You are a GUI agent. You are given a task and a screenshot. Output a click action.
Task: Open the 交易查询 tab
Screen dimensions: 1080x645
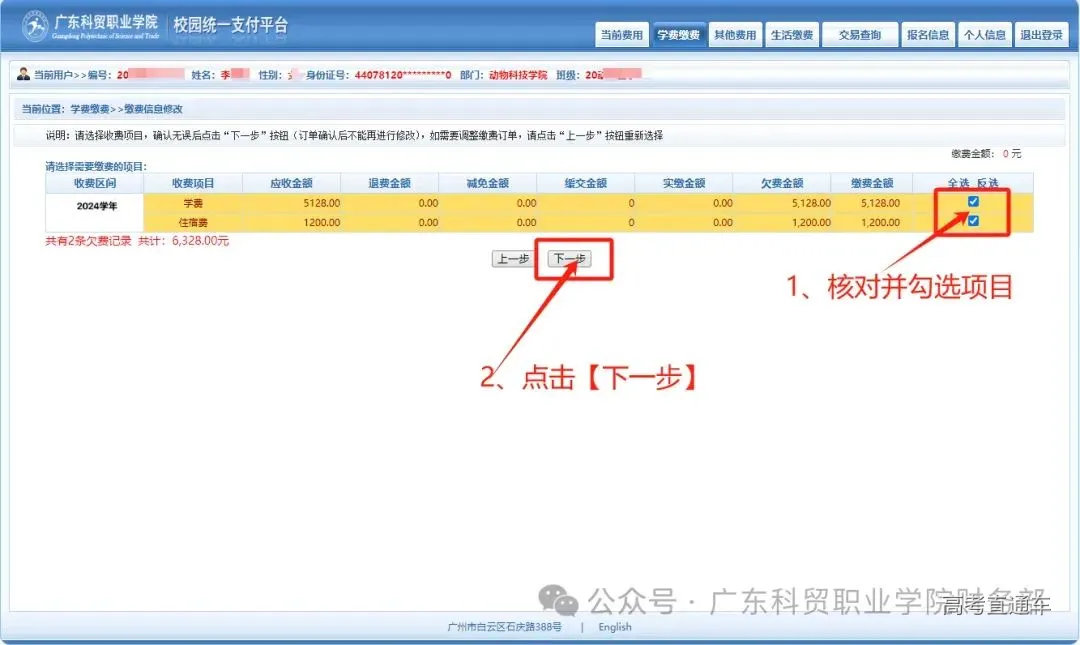[x=859, y=33]
